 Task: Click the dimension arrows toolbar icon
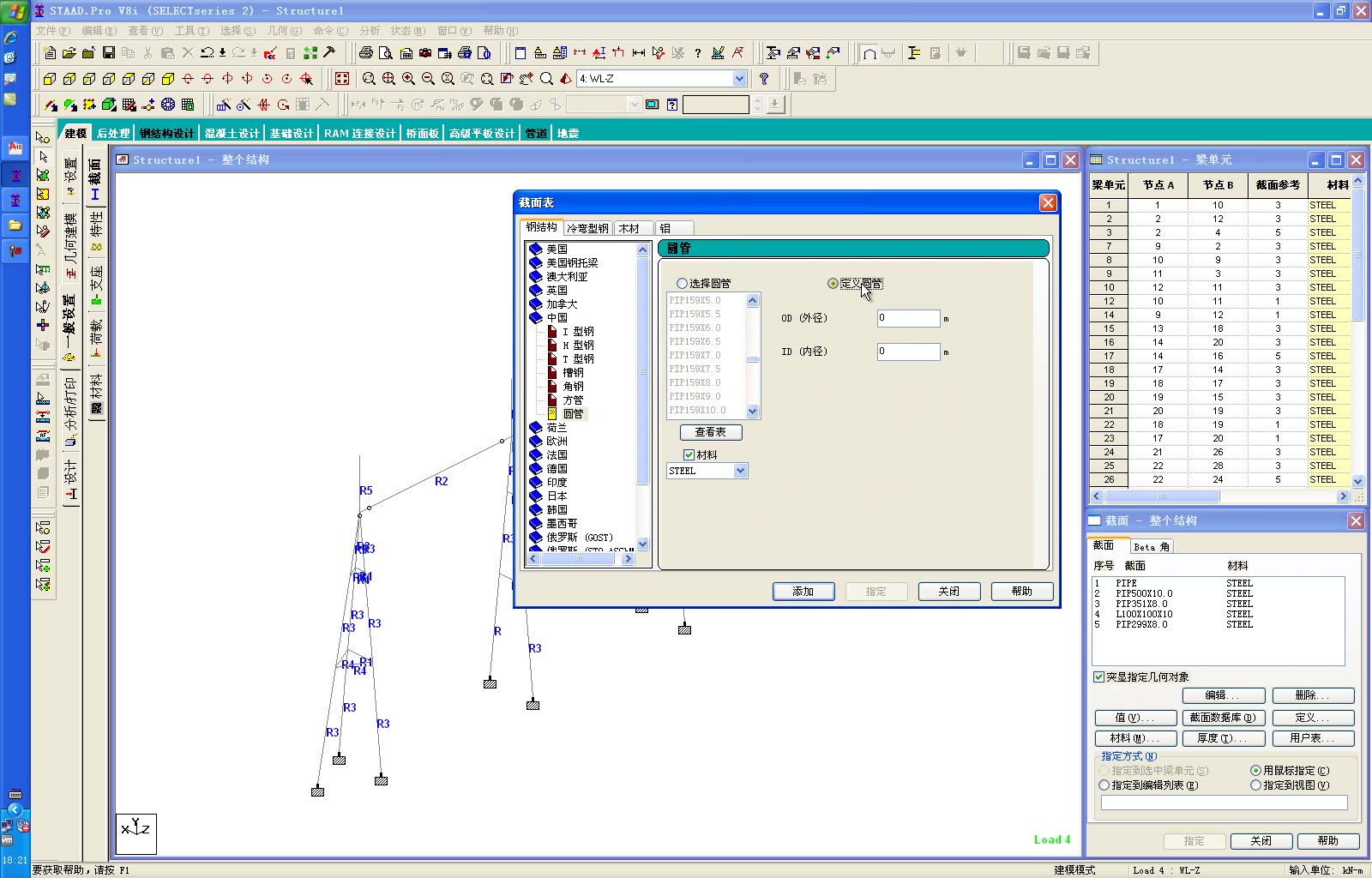639,53
